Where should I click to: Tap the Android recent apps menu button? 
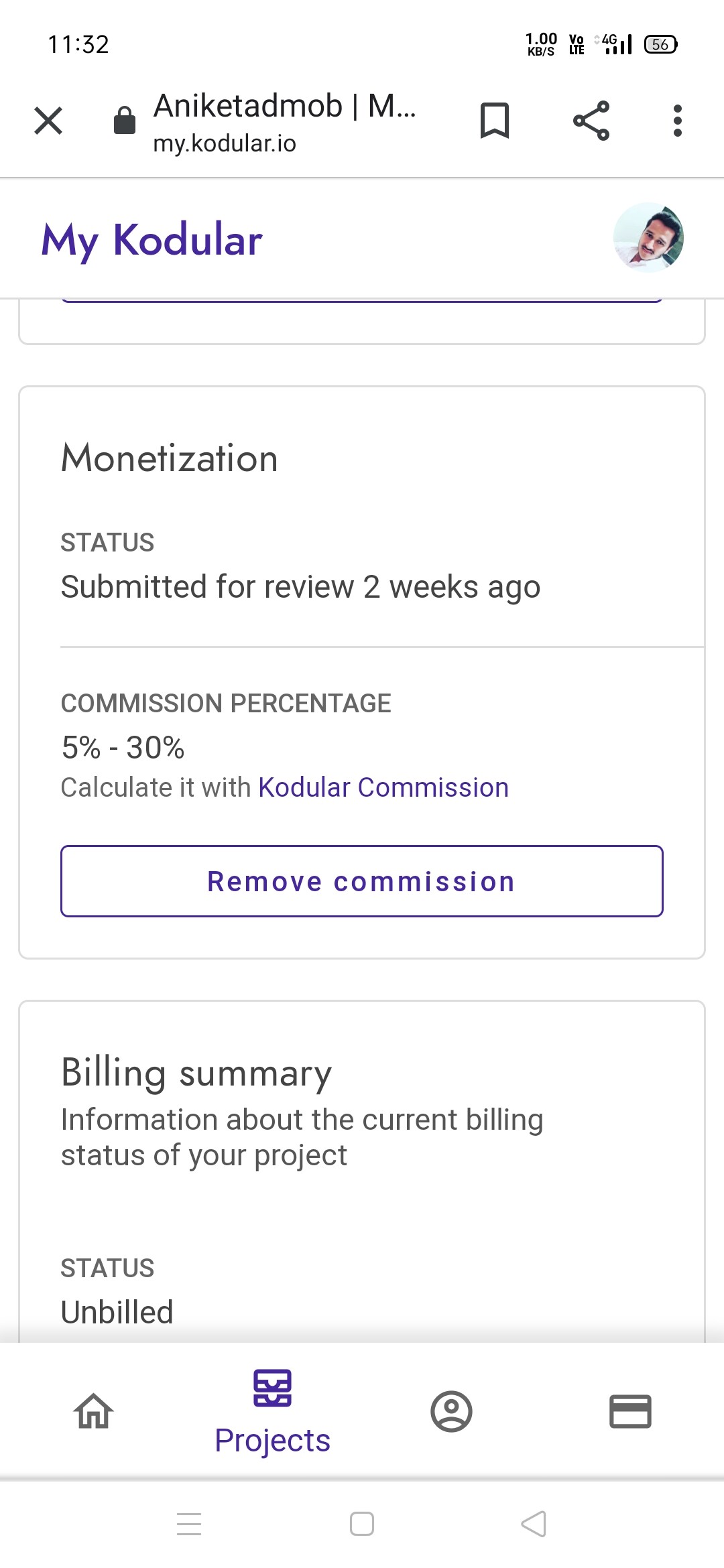tap(189, 1524)
